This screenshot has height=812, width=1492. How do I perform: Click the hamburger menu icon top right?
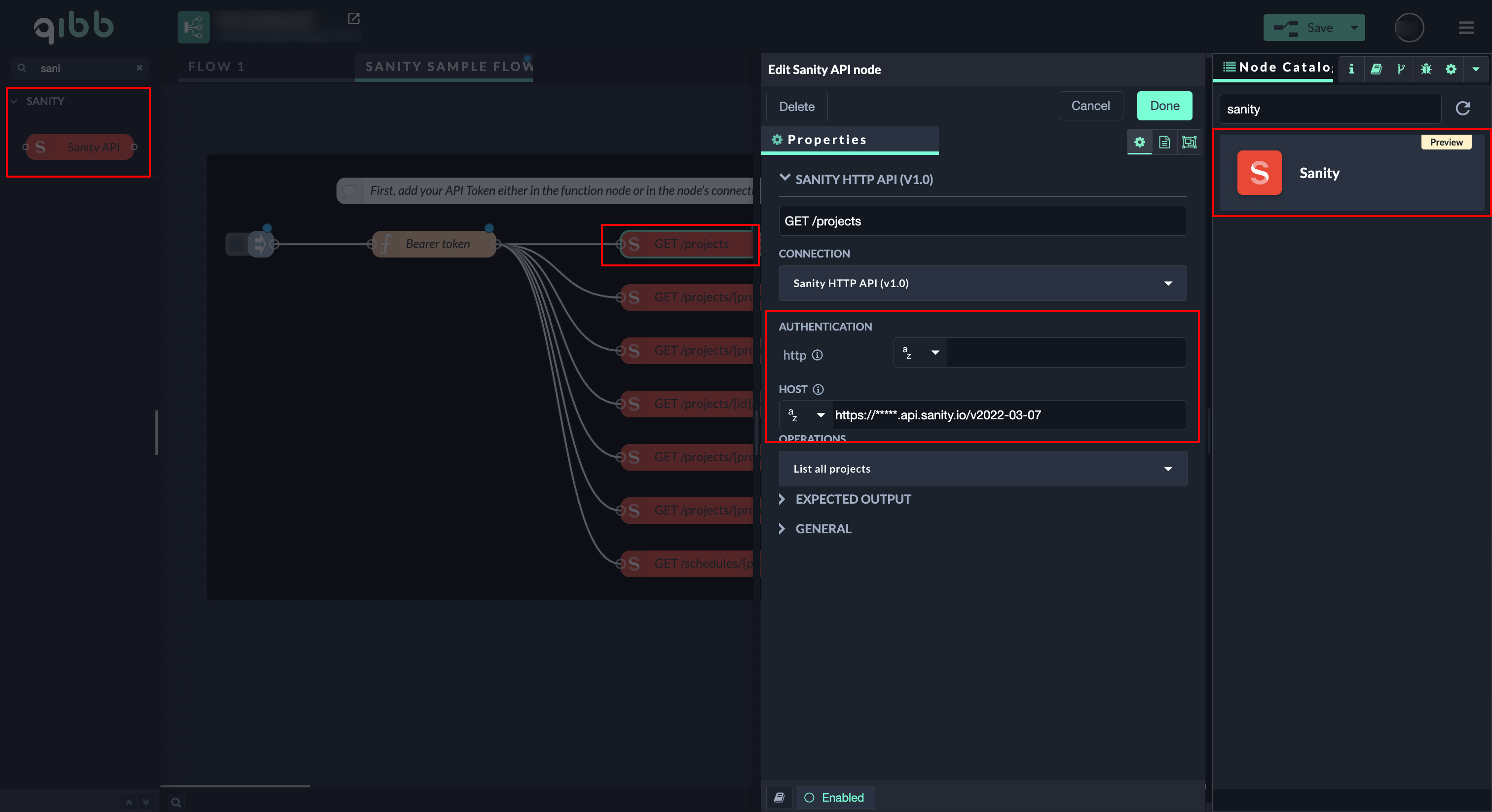(x=1466, y=28)
